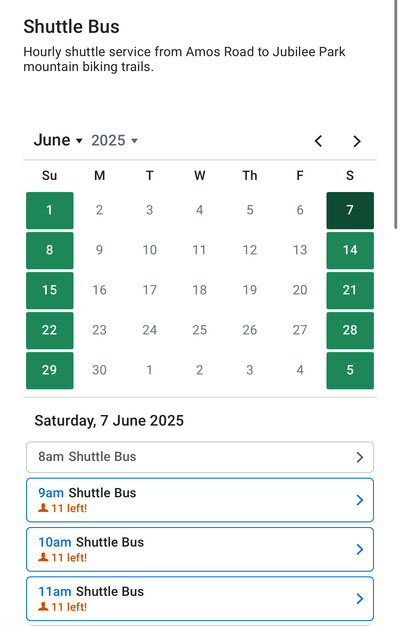Pick Saturday 21 June date
The height and width of the screenshot is (626, 400).
tap(350, 290)
